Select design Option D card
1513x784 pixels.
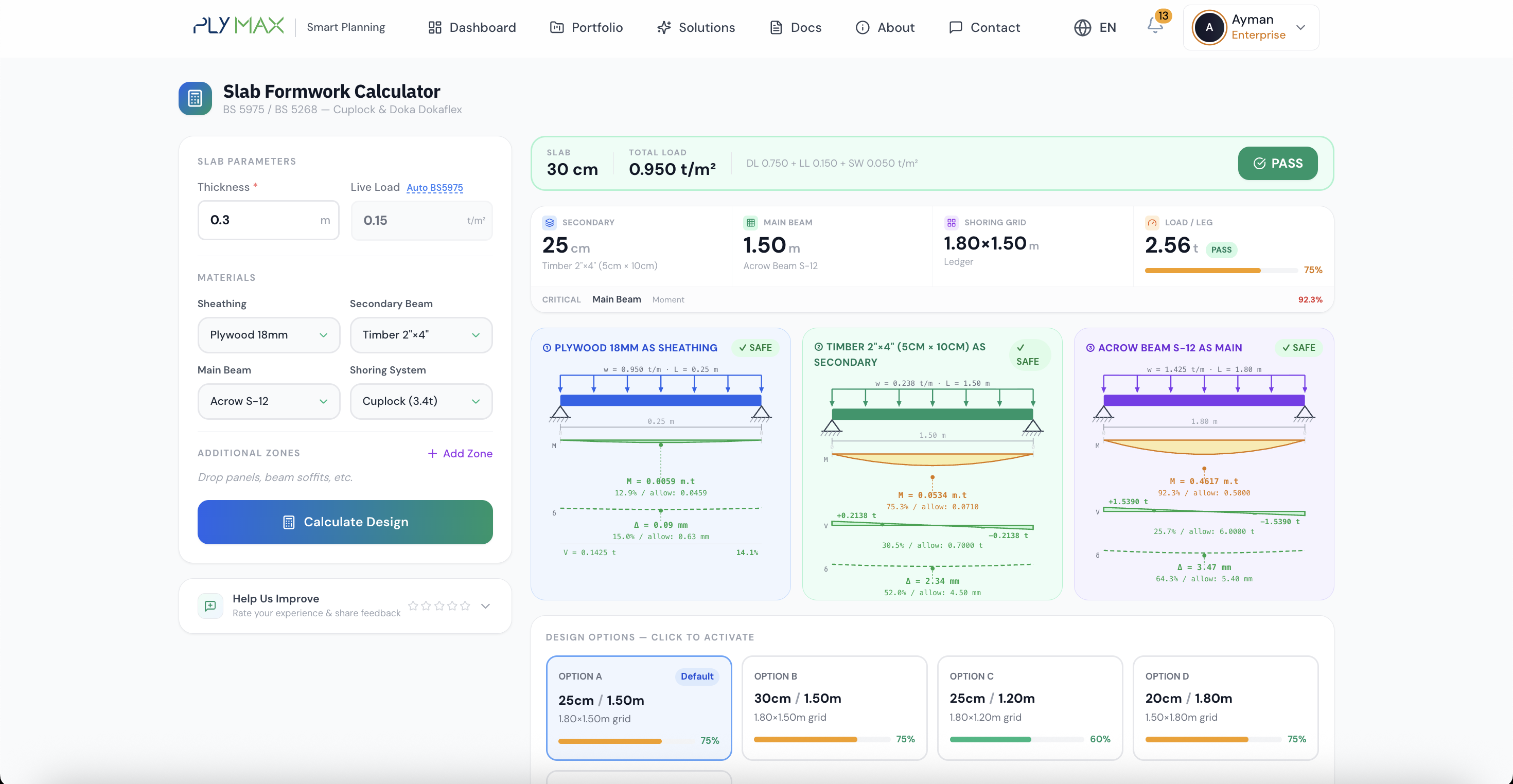(1225, 707)
